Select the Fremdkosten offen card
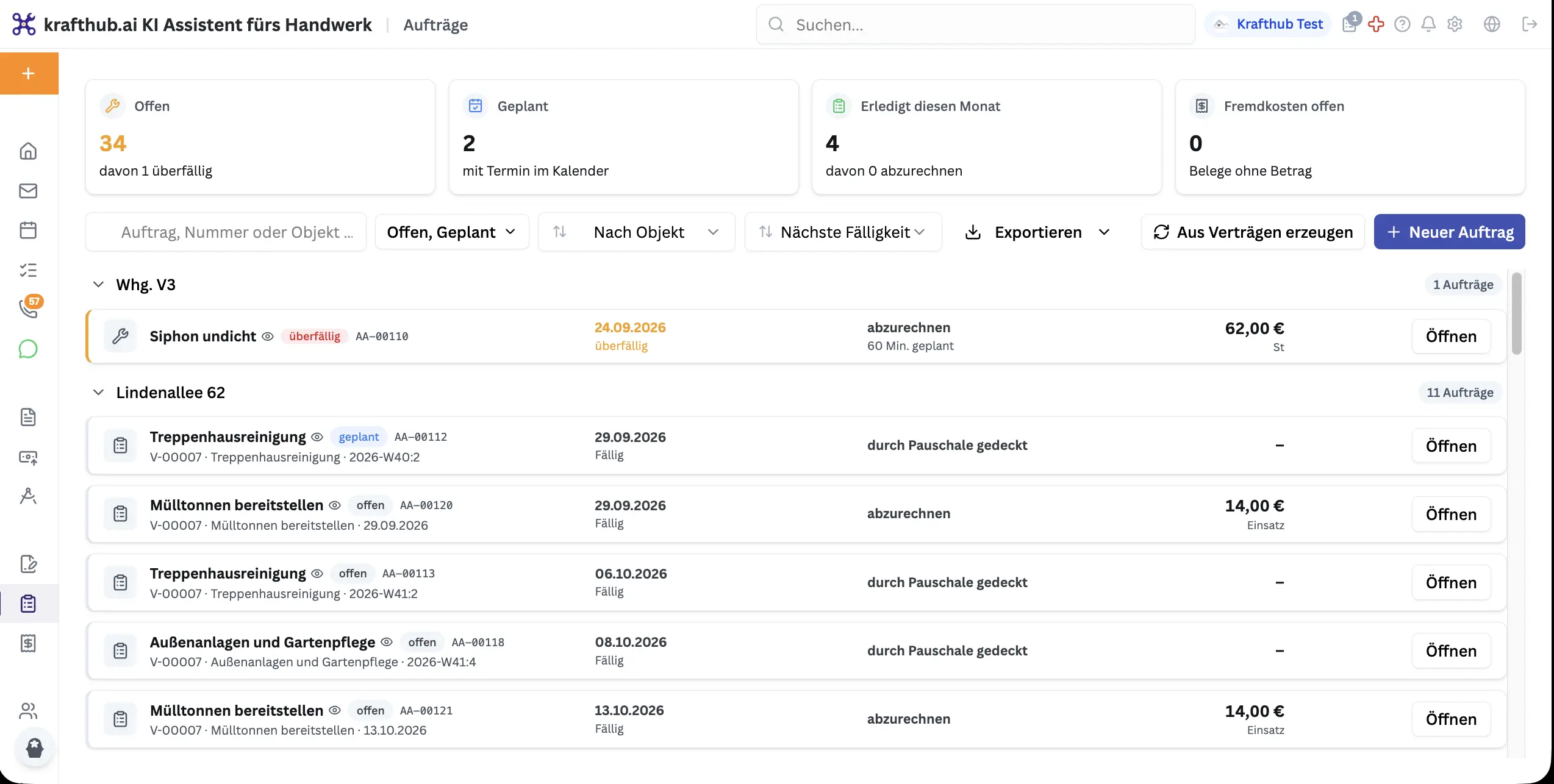This screenshot has height=784, width=1554. pyautogui.click(x=1350, y=137)
